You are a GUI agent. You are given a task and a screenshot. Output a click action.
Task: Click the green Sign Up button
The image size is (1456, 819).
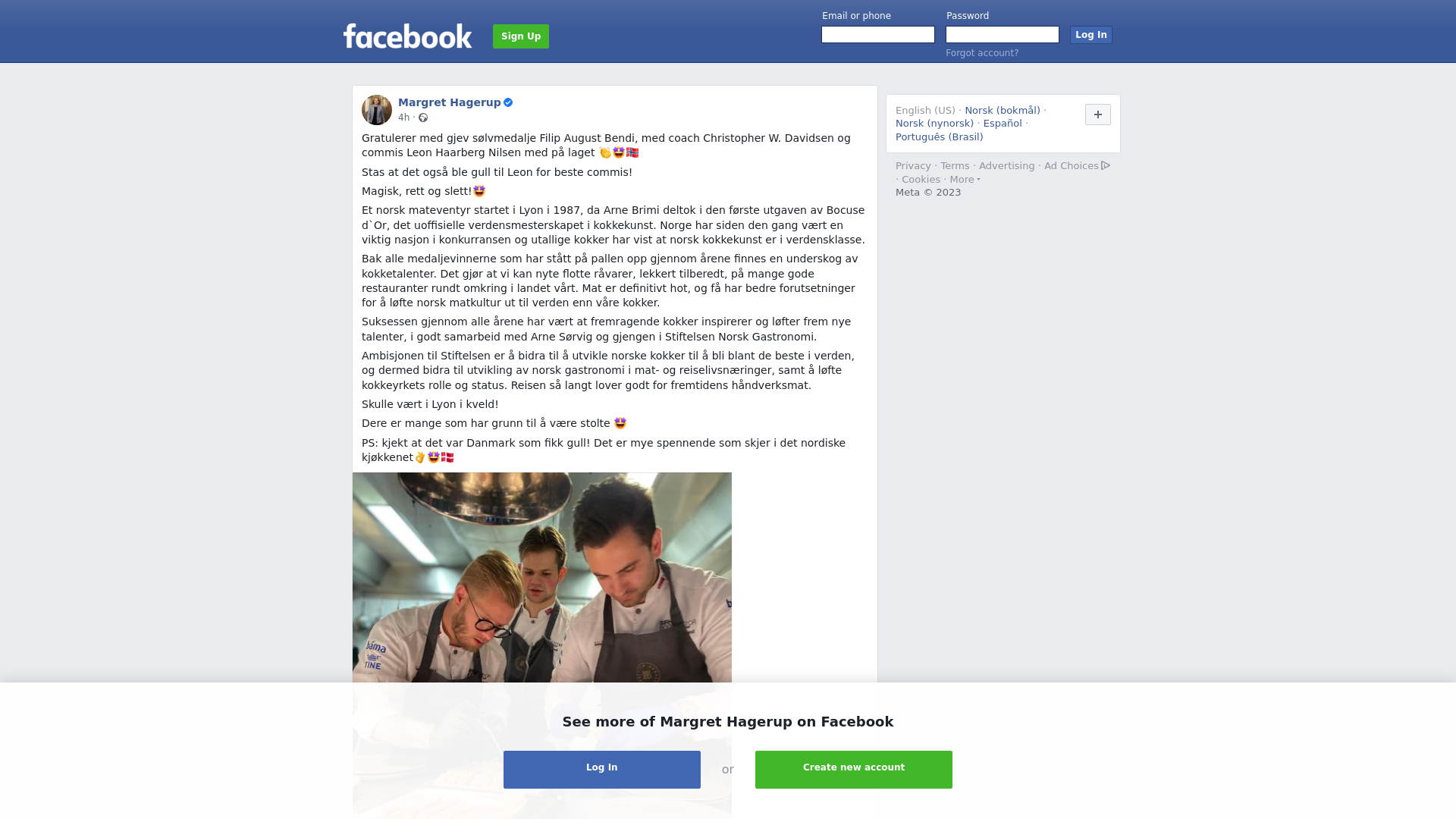point(521,36)
